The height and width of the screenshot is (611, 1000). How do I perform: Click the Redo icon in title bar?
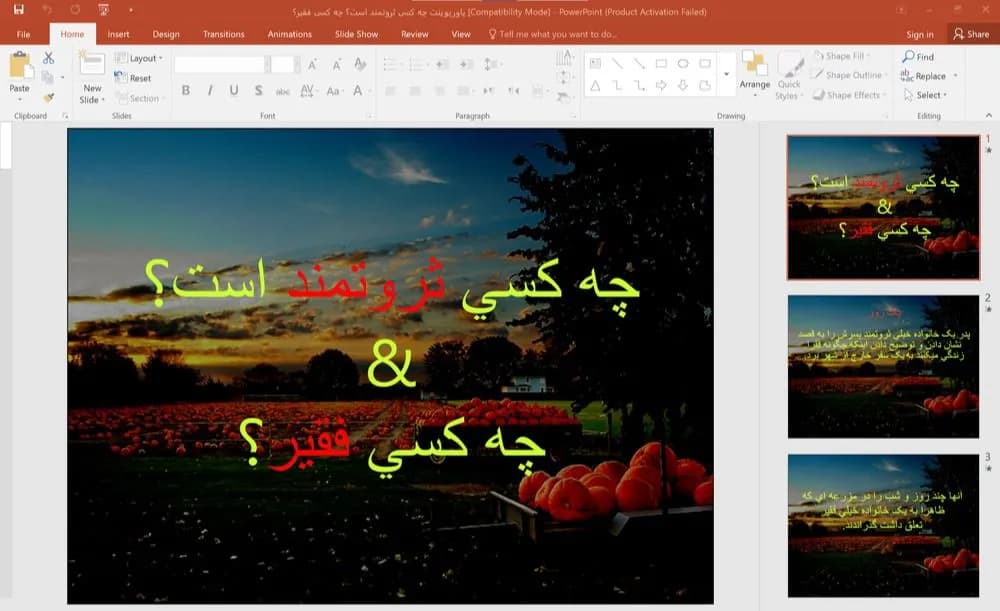75,10
